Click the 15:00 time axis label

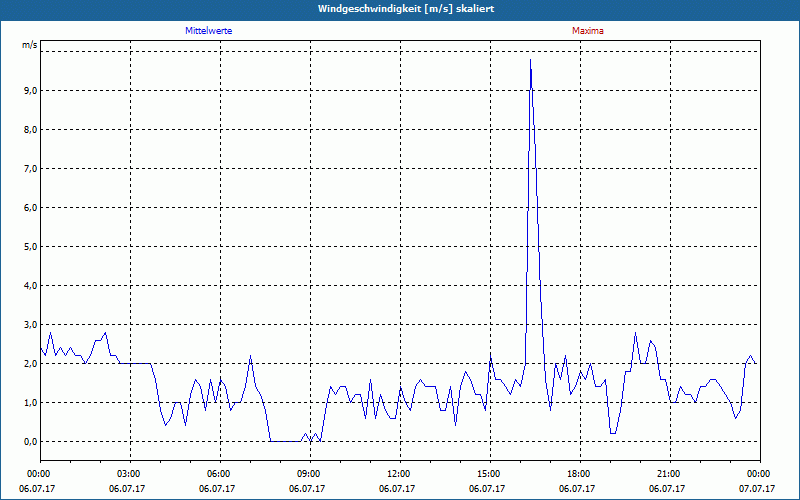490,474
